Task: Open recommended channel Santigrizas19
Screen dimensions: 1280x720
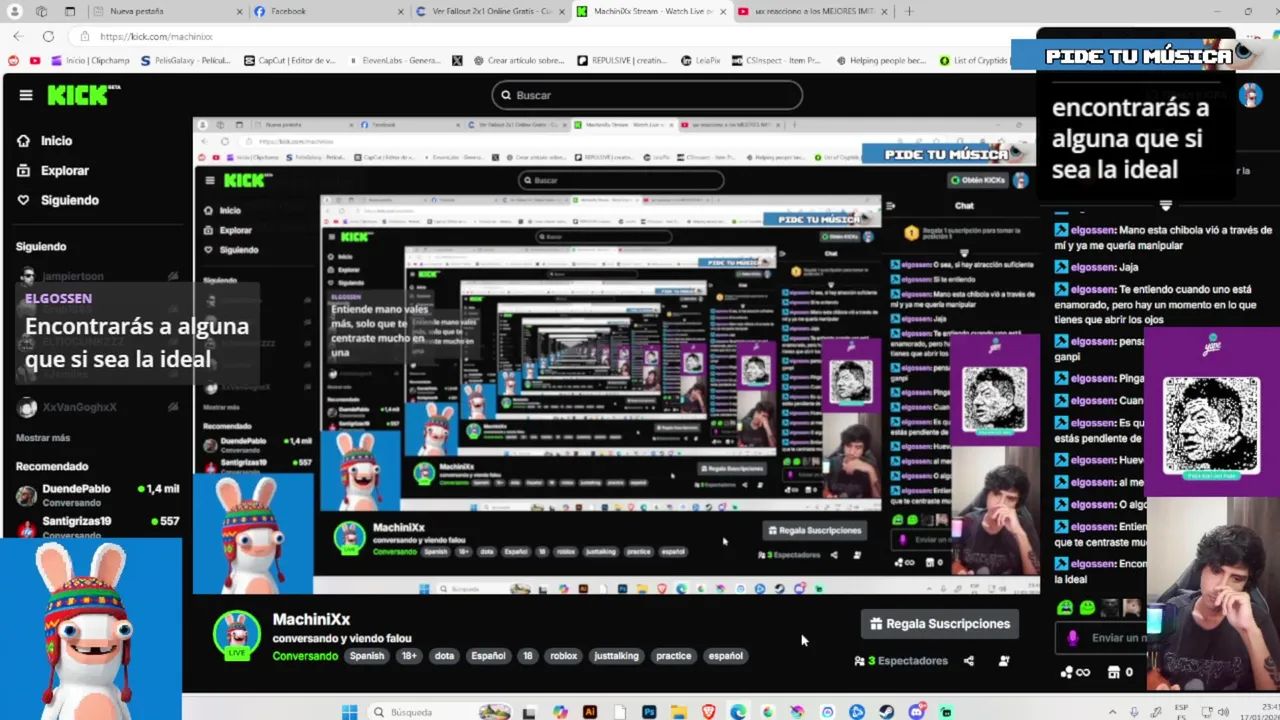Action: coord(97,525)
